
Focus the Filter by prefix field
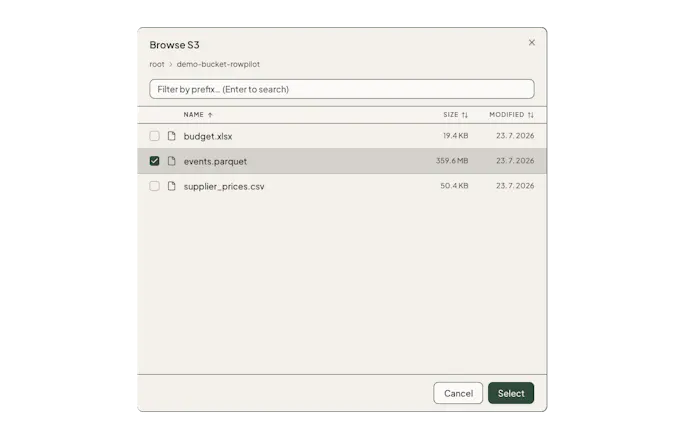pyautogui.click(x=342, y=89)
